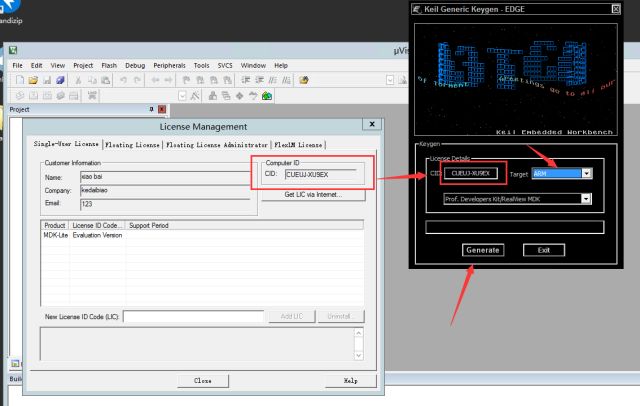
Task: Click the Copy icon in toolbar
Action: pyautogui.click(x=92, y=80)
